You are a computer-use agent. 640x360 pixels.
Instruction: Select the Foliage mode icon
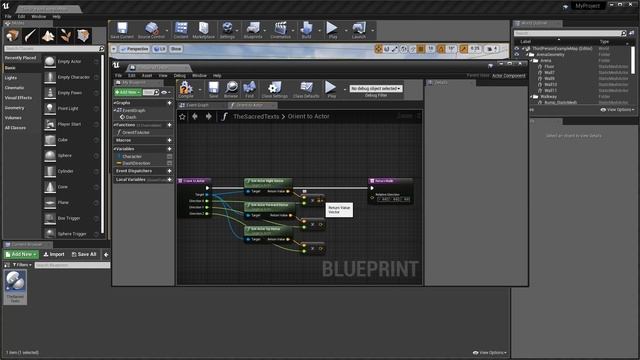point(66,36)
